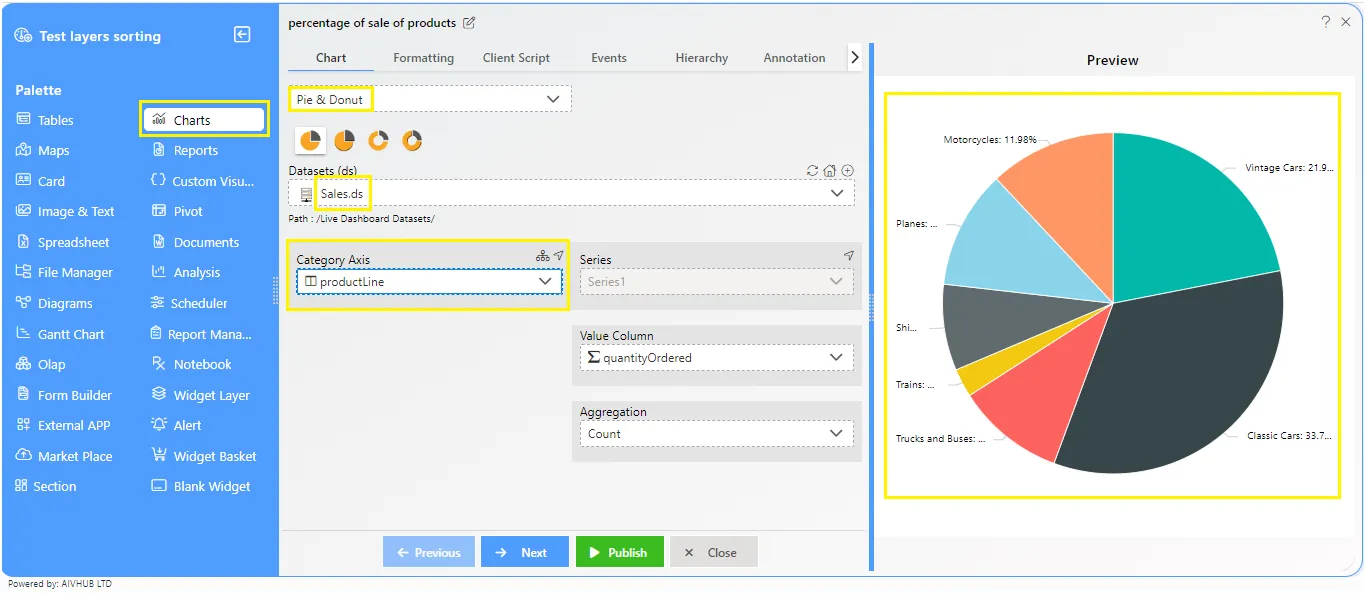The width and height of the screenshot is (1366, 594).
Task: Click the refresh datasets icon
Action: pyautogui.click(x=812, y=171)
